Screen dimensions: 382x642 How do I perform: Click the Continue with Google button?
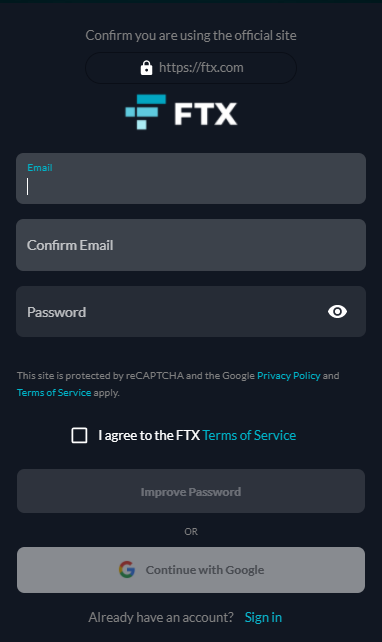tap(191, 570)
